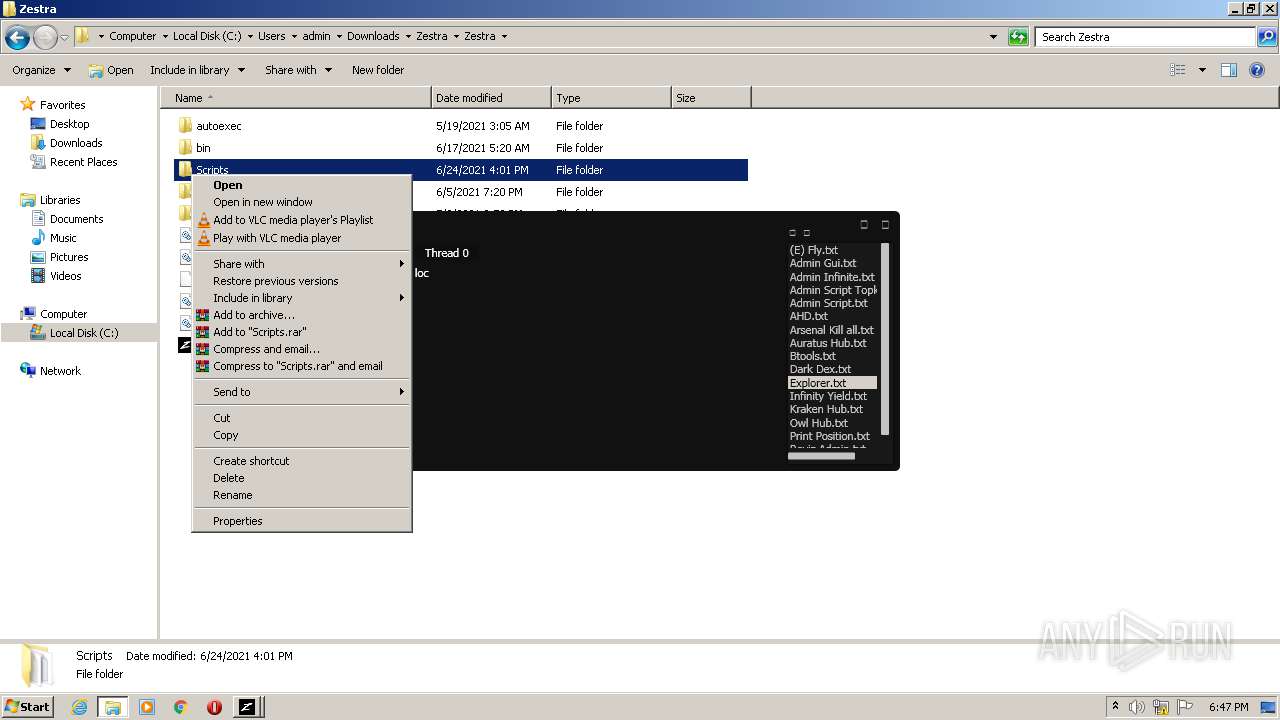Choose Open in new window
The image size is (1280, 720).
[302, 202]
